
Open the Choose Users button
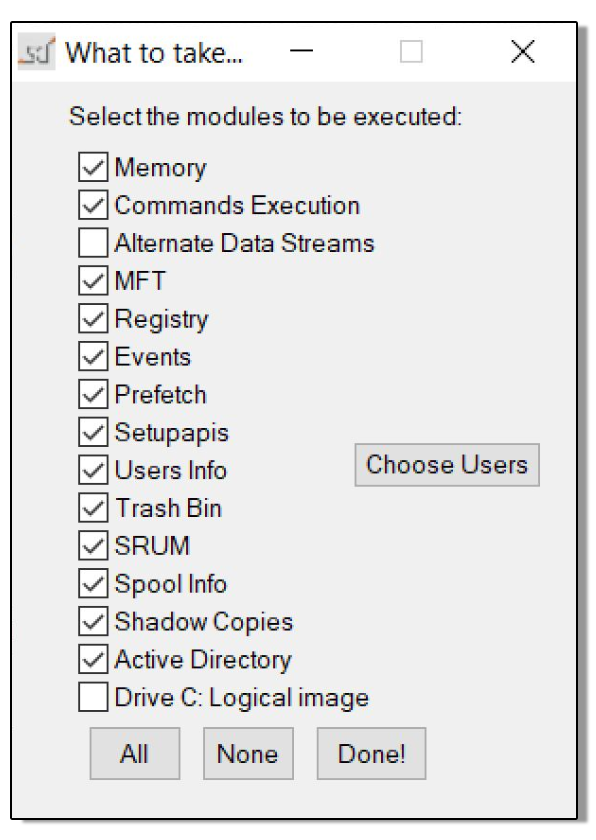point(447,465)
